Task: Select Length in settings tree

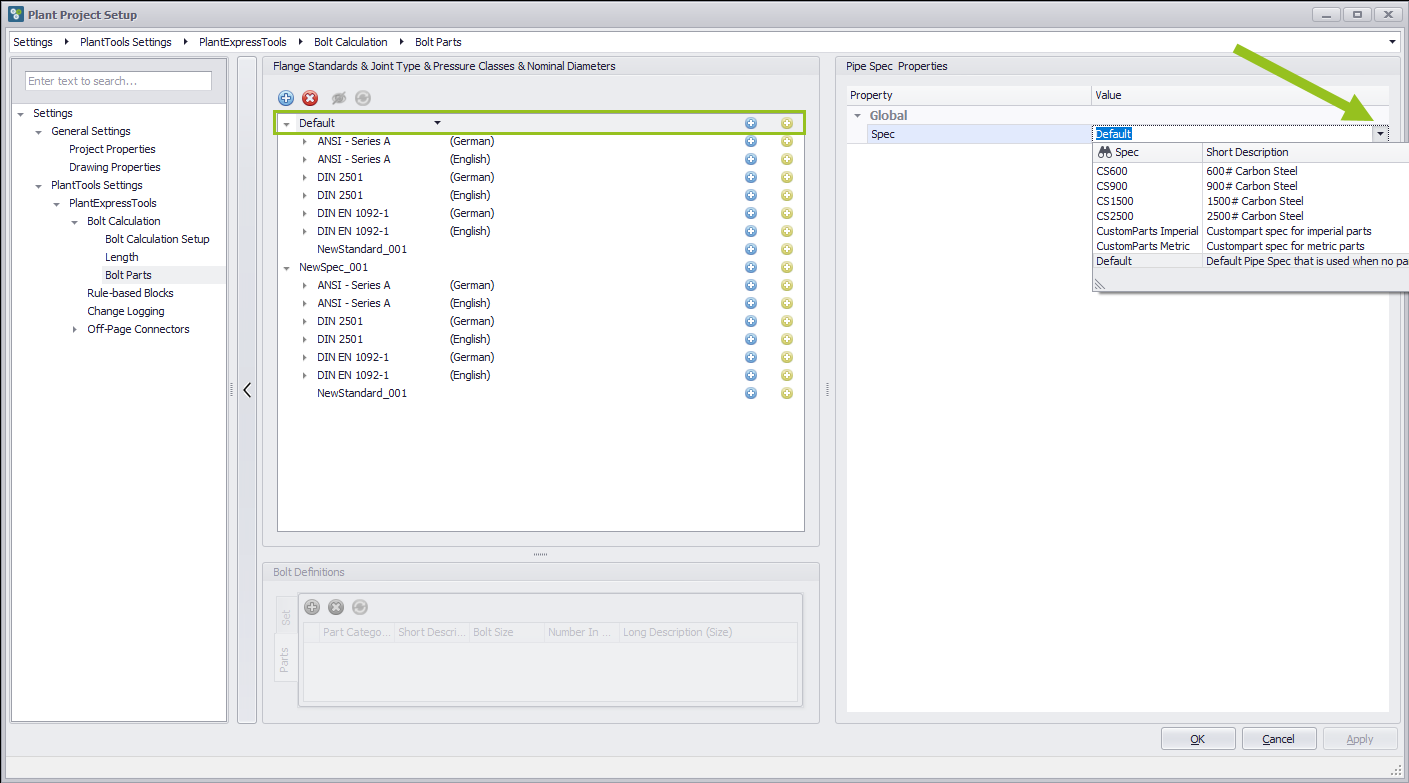Action: (x=122, y=257)
